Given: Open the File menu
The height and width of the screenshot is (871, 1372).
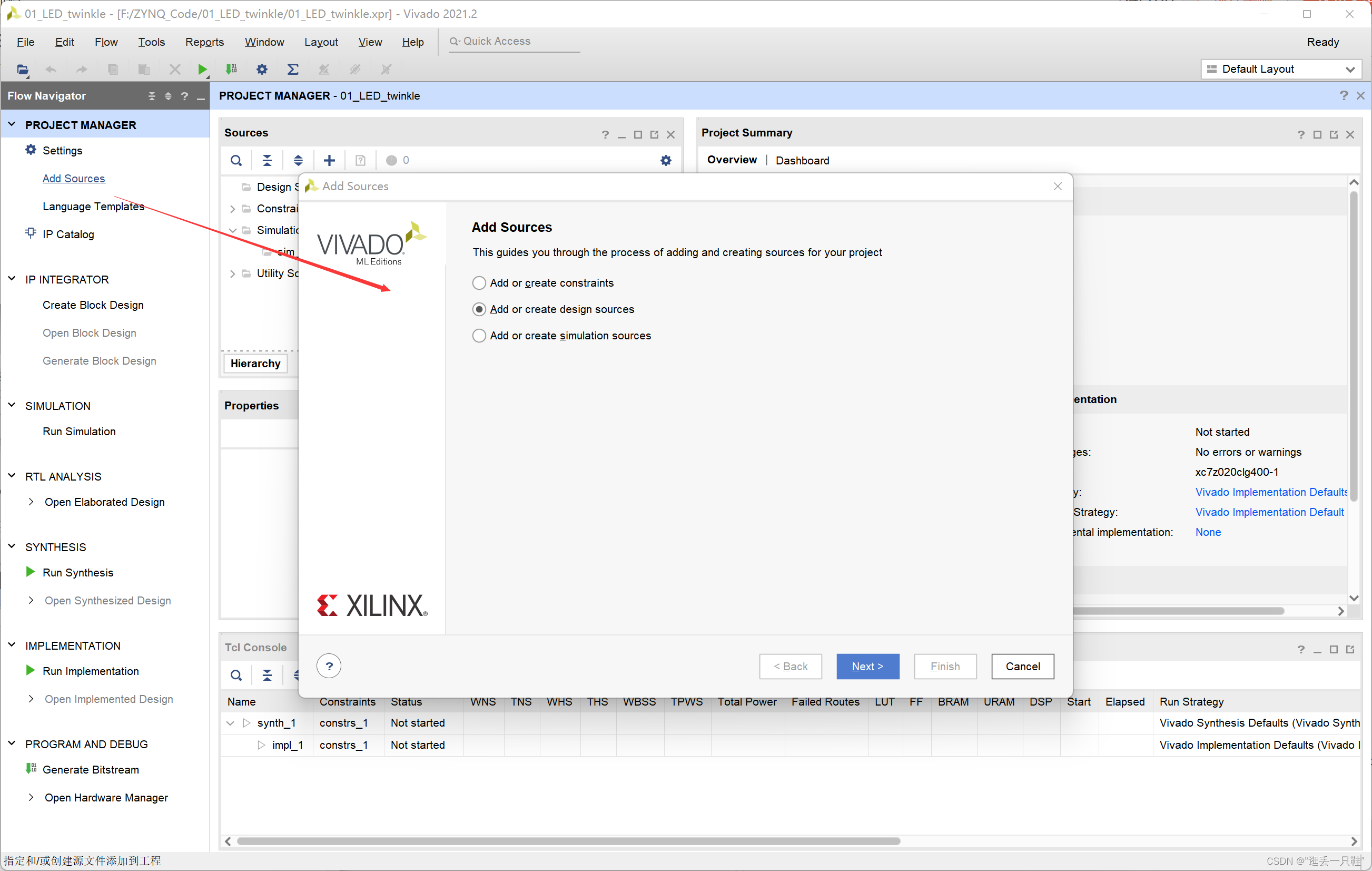Looking at the screenshot, I should pos(26,42).
